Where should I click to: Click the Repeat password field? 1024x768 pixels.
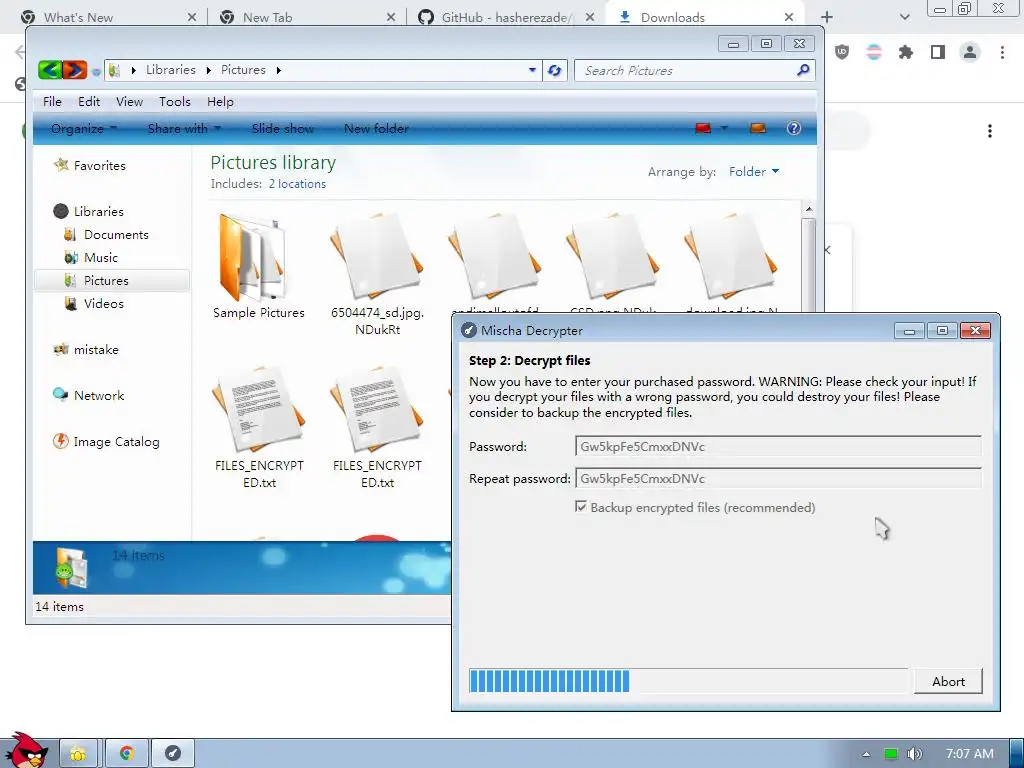[x=778, y=478]
